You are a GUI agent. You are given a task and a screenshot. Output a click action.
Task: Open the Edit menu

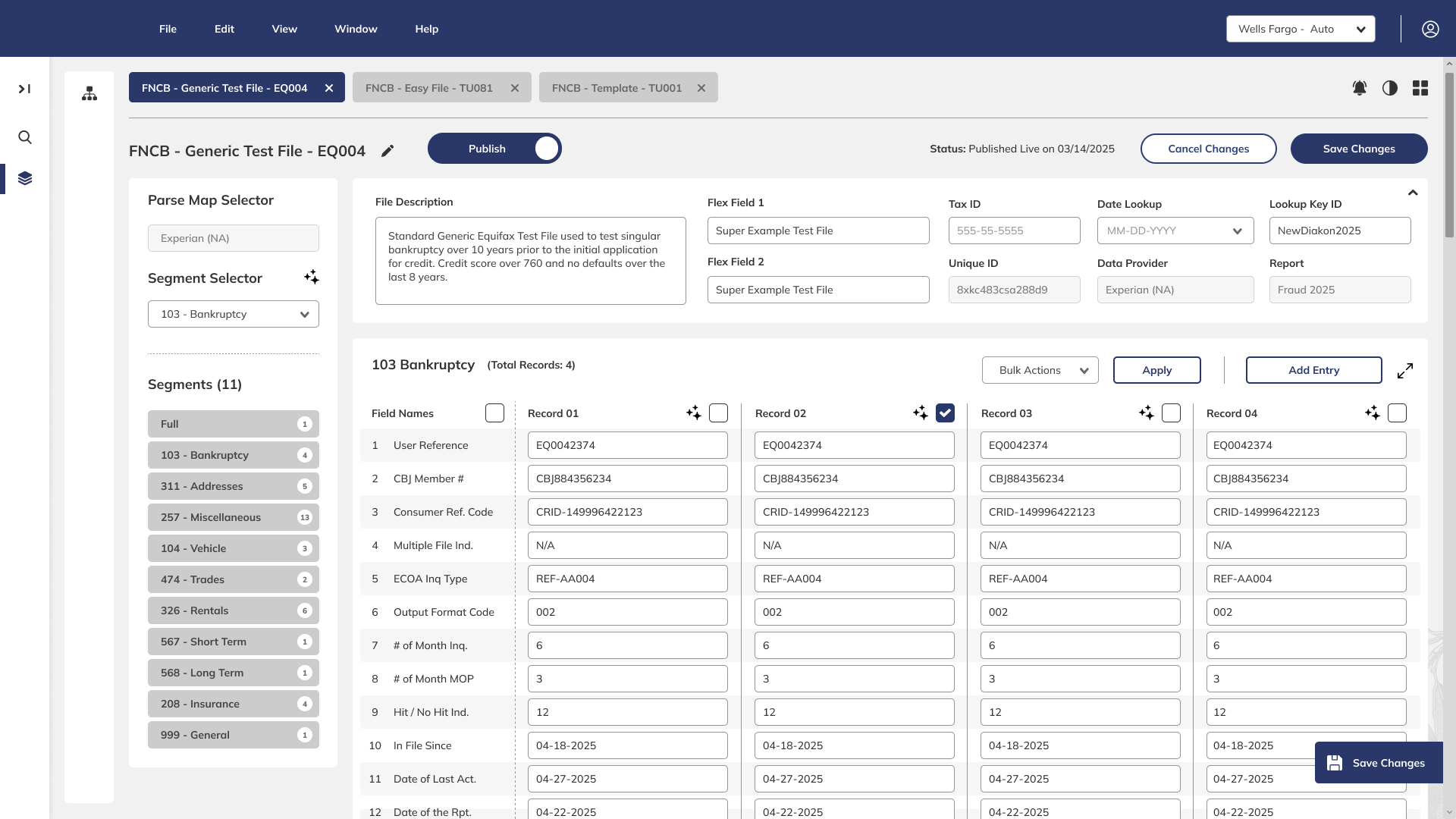(224, 29)
